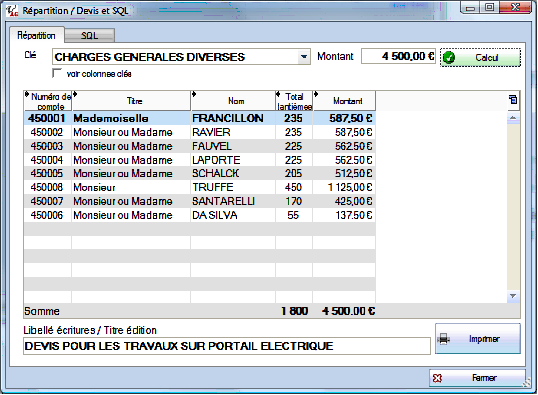Image resolution: width=538 pixels, height=395 pixels.
Task: Click the Somme tantièmes total 1 800
Action: tap(294, 311)
